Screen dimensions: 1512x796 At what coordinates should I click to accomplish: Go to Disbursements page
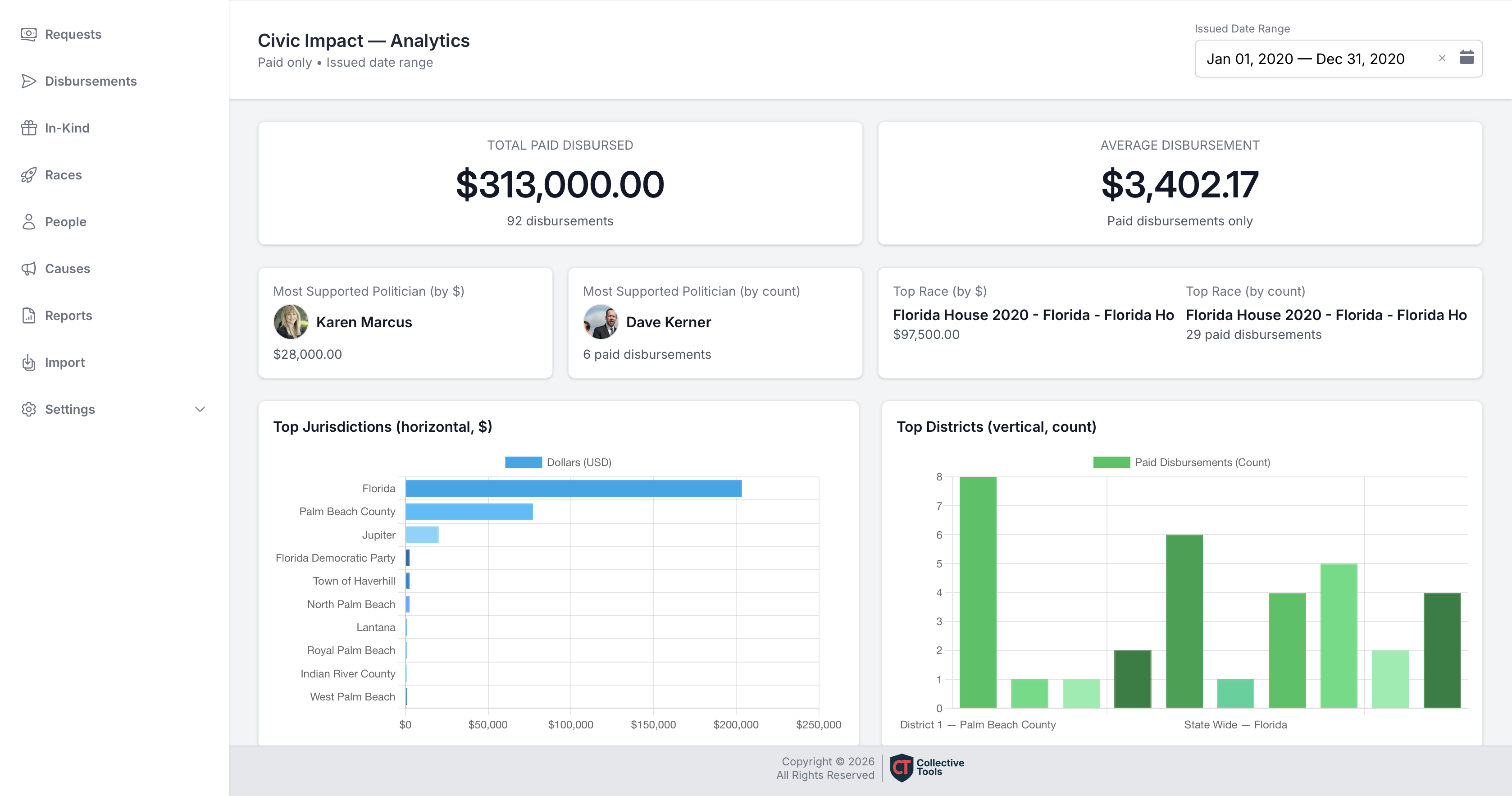[91, 81]
